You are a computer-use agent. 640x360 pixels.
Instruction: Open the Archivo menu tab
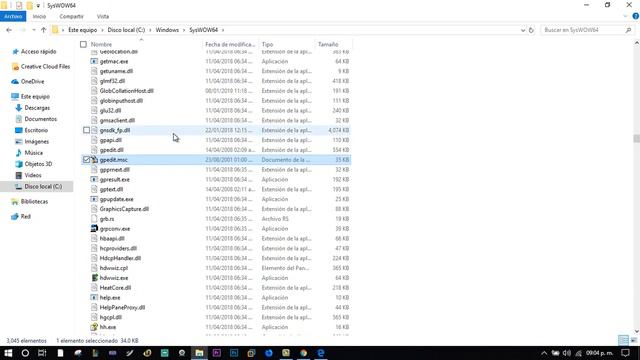coord(13,16)
